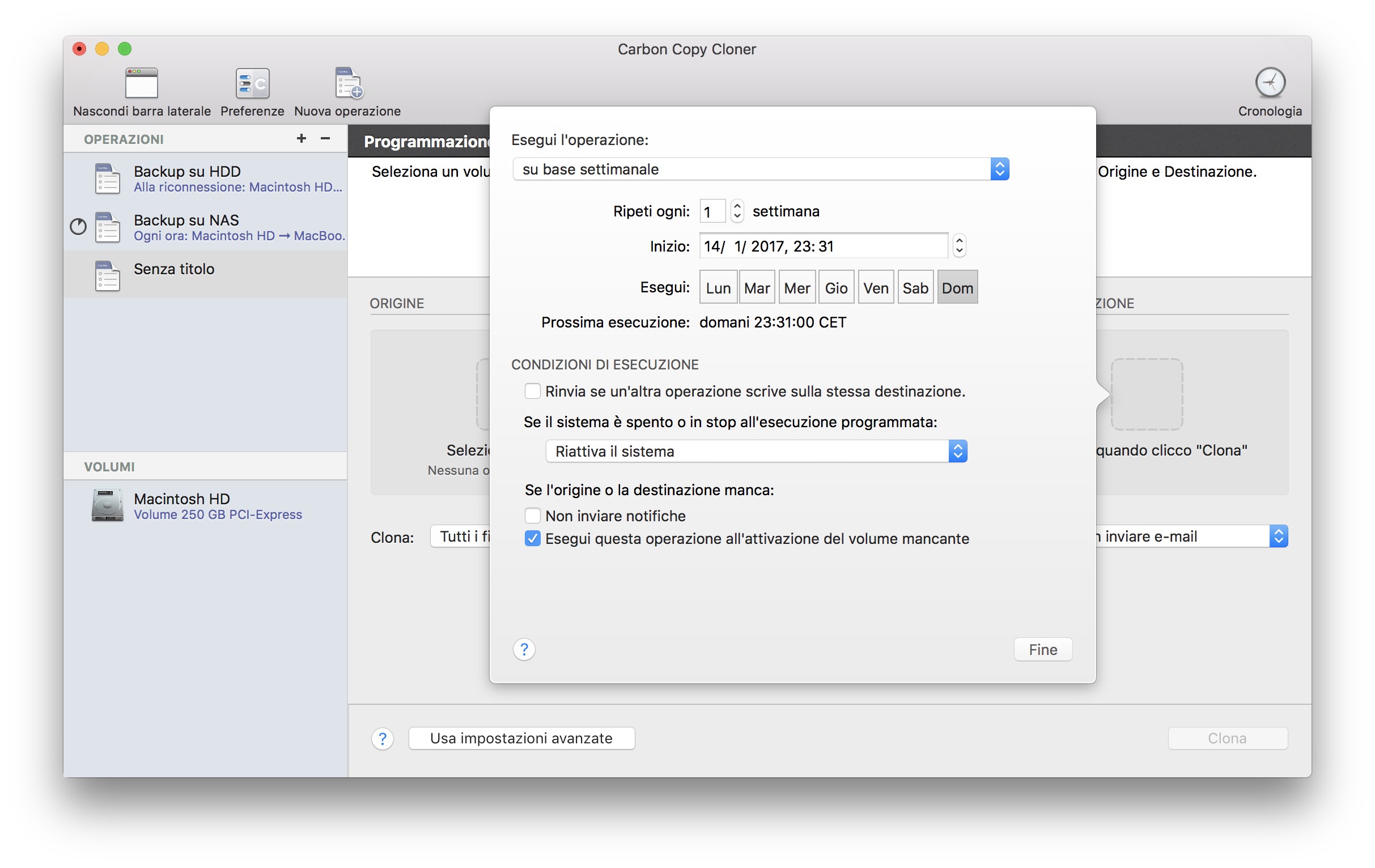This screenshot has width=1375, height=868.
Task: Click the Inizio date stepper arrows
Action: tap(959, 245)
